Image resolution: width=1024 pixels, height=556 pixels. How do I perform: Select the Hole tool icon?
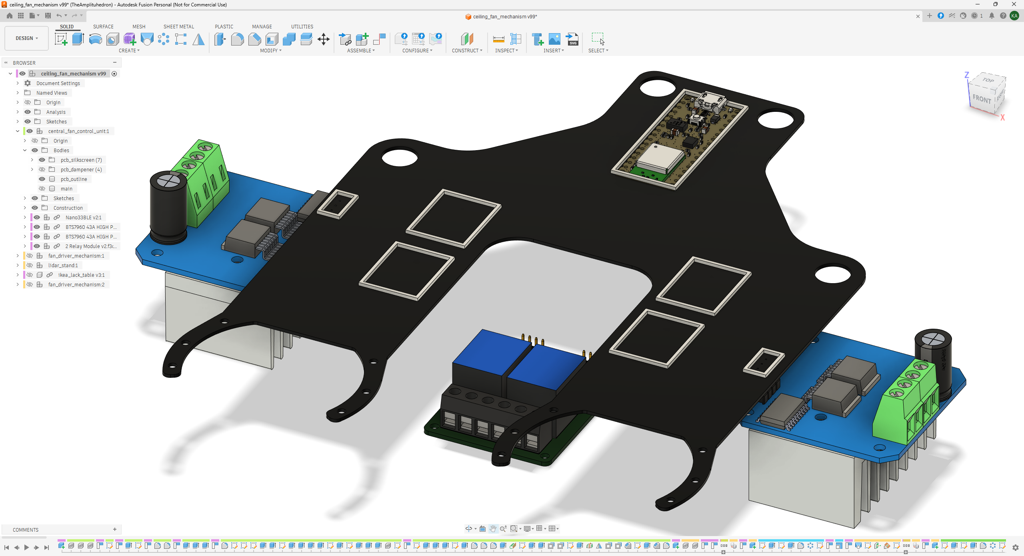(112, 39)
